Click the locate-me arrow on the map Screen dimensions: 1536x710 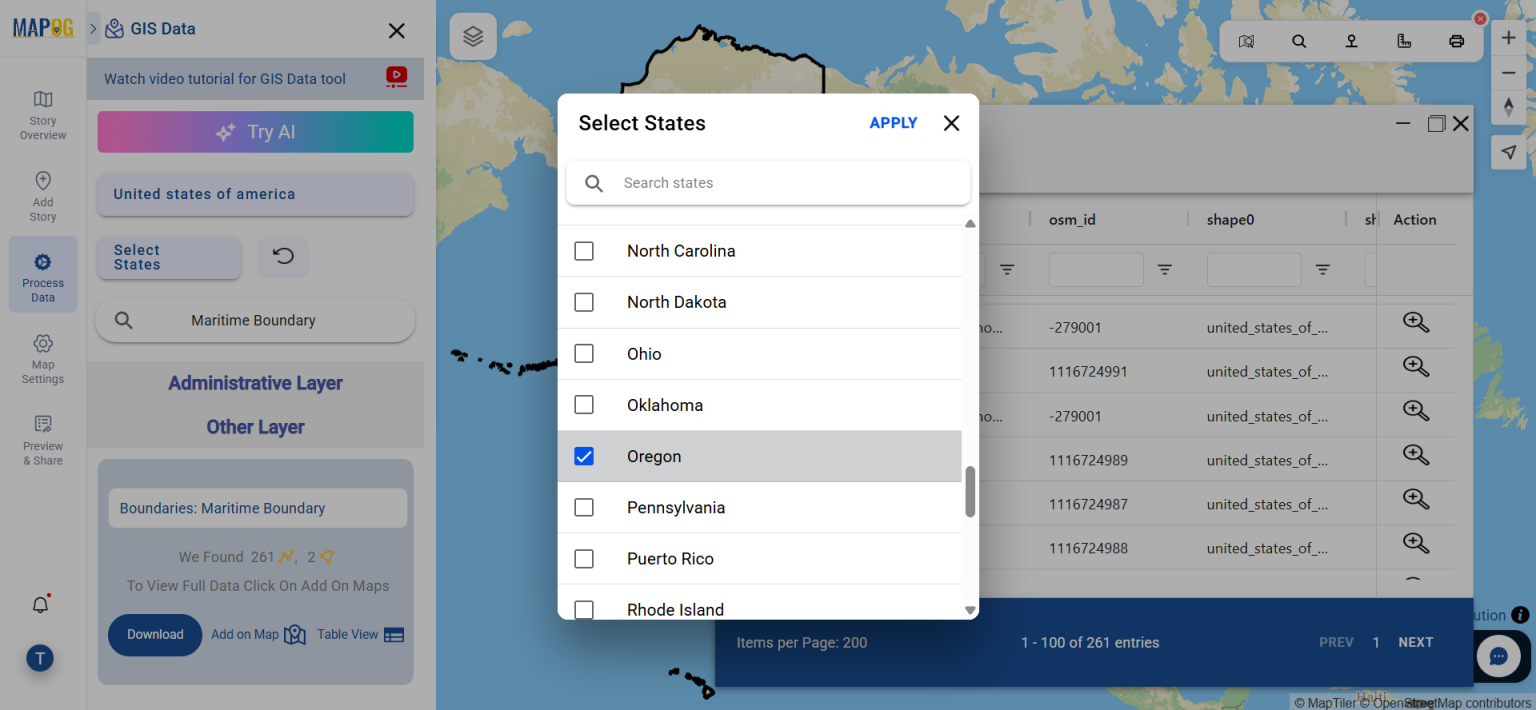[1508, 152]
